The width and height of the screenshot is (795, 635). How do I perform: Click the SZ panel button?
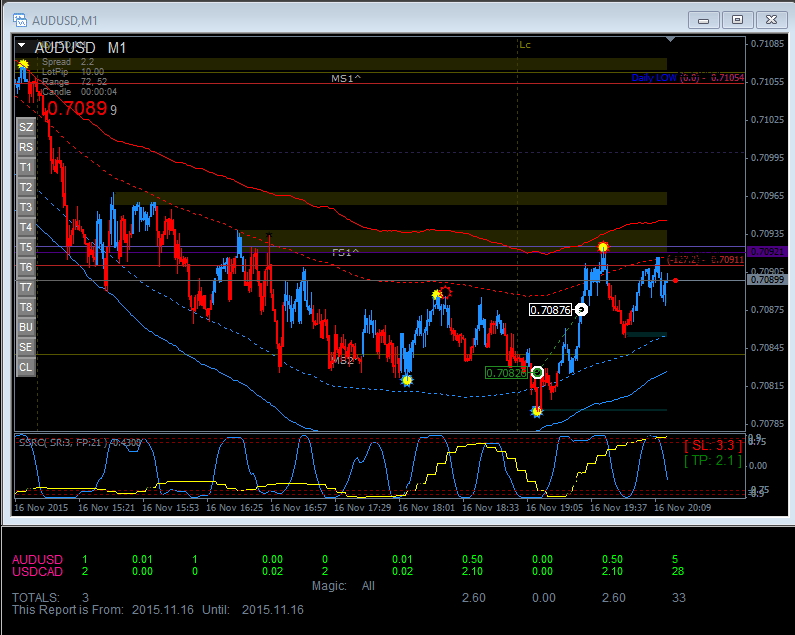click(x=26, y=127)
